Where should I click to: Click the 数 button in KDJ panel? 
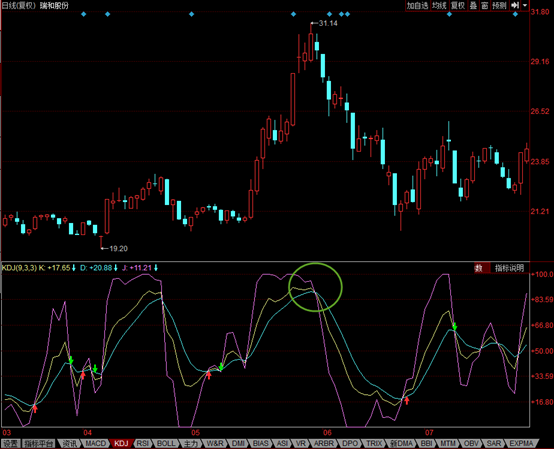pos(479,268)
